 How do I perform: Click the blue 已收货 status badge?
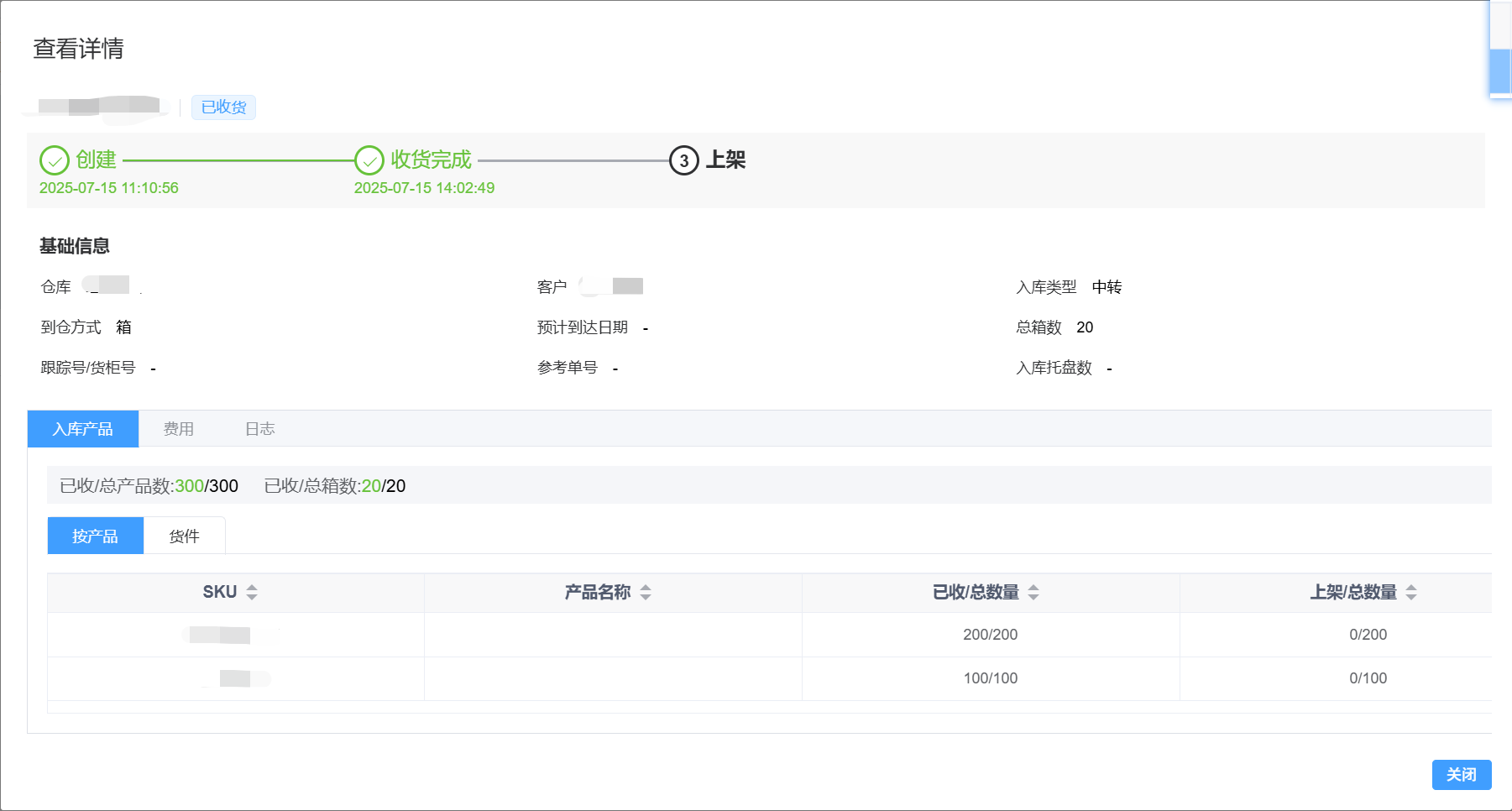[223, 107]
